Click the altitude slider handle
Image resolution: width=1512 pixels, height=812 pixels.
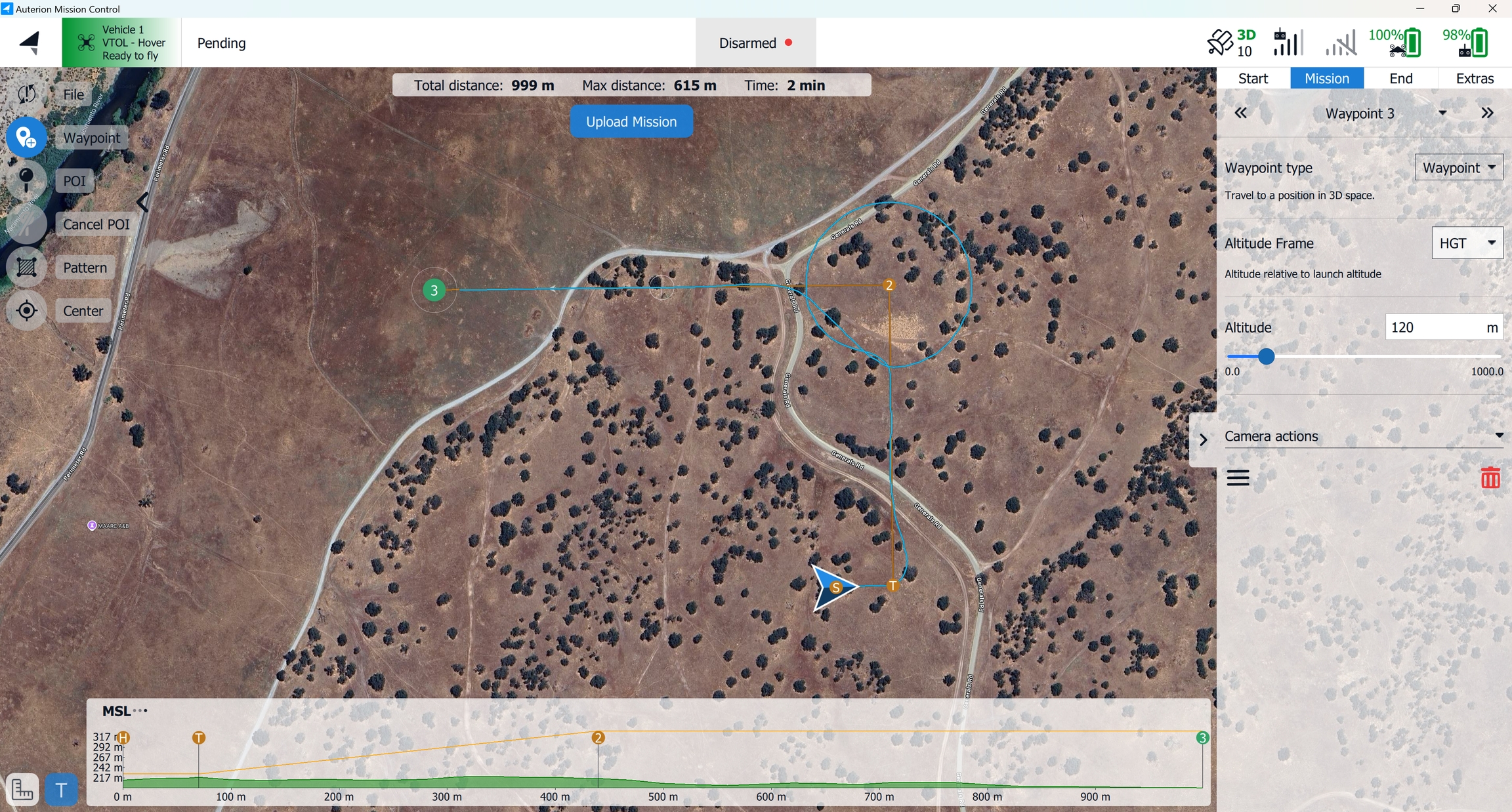click(x=1266, y=356)
